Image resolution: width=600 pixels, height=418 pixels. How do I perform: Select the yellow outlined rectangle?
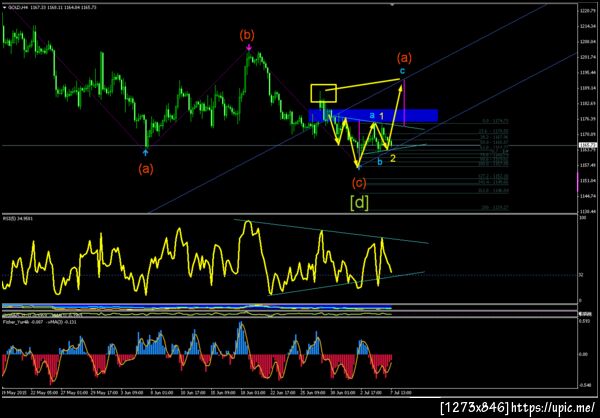324,93
